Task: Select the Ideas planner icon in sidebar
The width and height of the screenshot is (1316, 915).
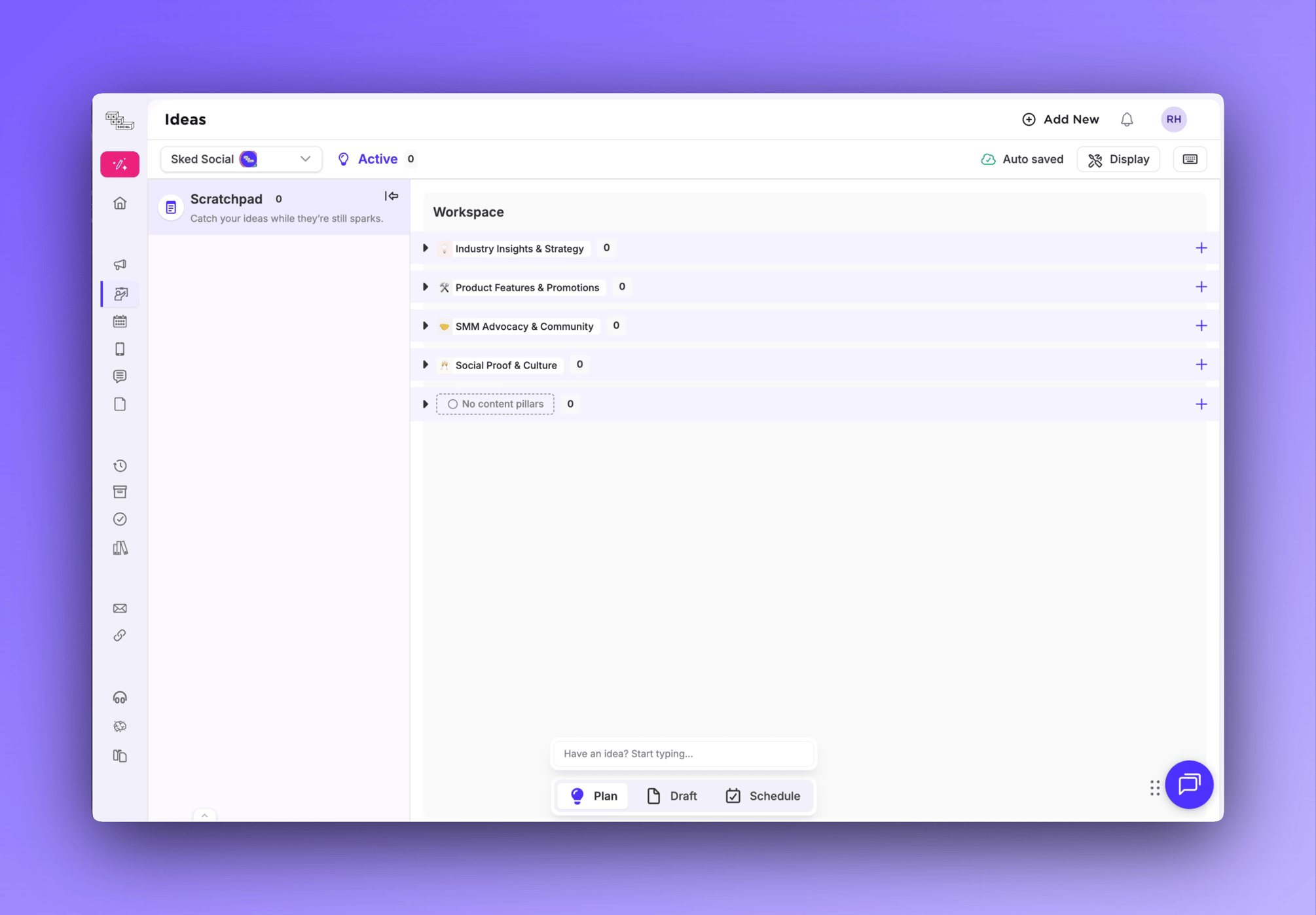Action: [121, 294]
